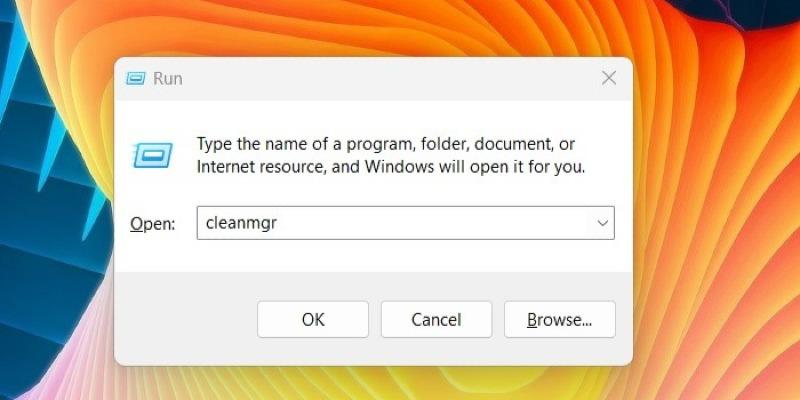800x400 pixels.
Task: Click OK to launch cleanmgr
Action: coord(313,319)
